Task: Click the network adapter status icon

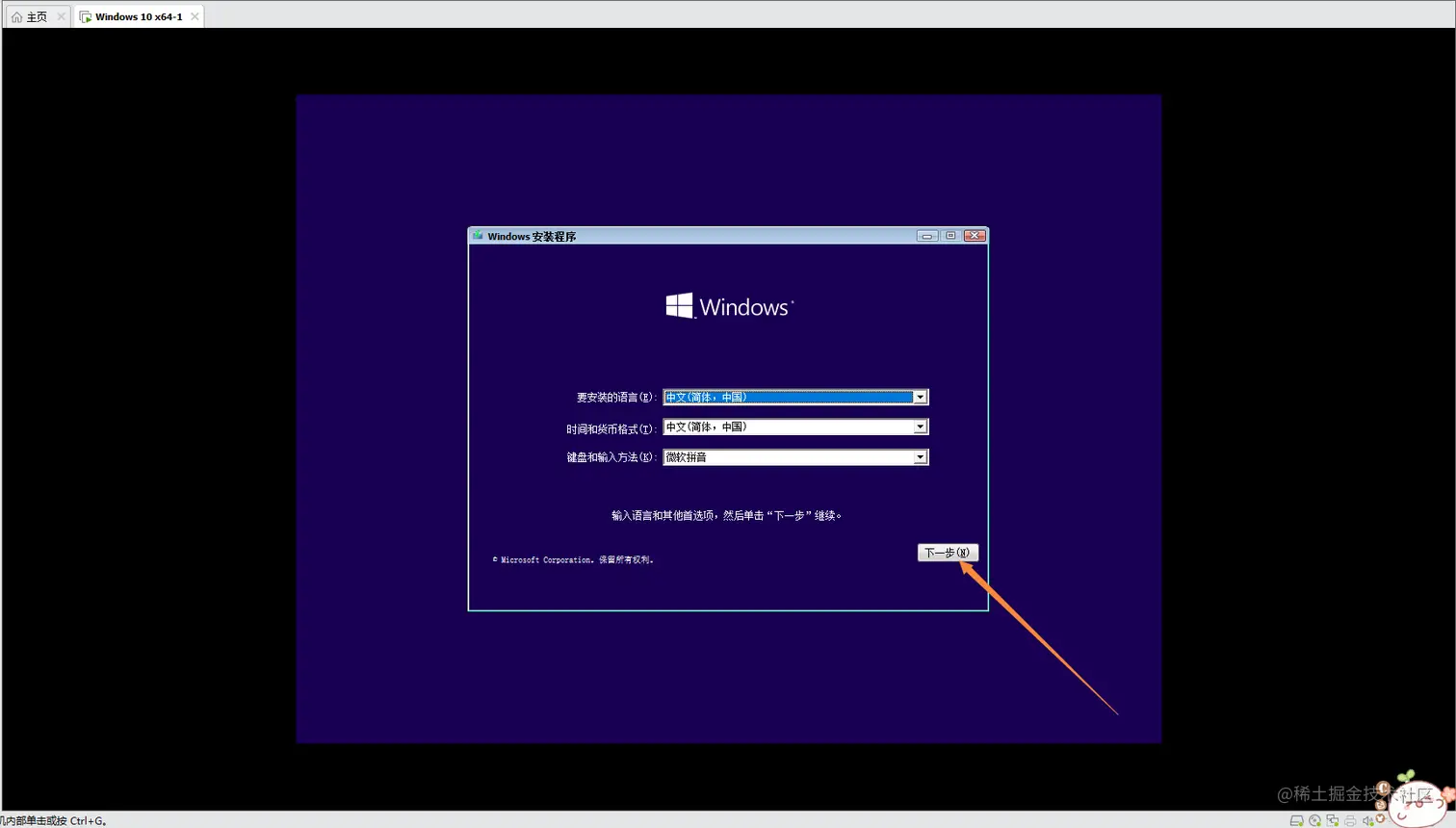Action: [1333, 820]
